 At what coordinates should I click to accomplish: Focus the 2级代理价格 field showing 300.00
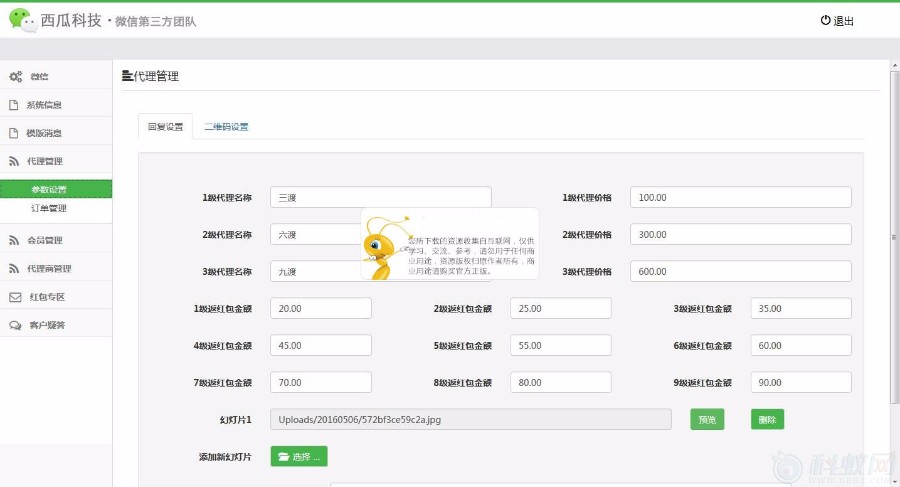click(x=740, y=234)
